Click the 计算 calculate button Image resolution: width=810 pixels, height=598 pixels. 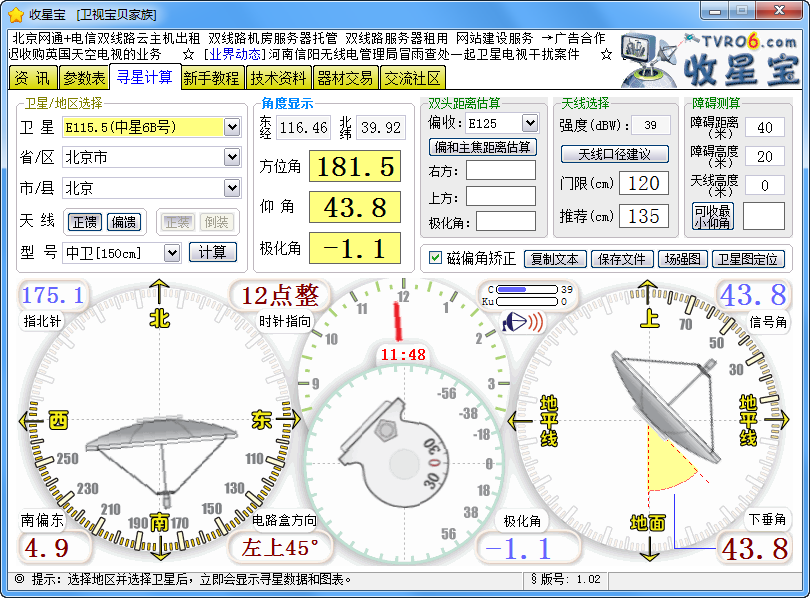[213, 253]
